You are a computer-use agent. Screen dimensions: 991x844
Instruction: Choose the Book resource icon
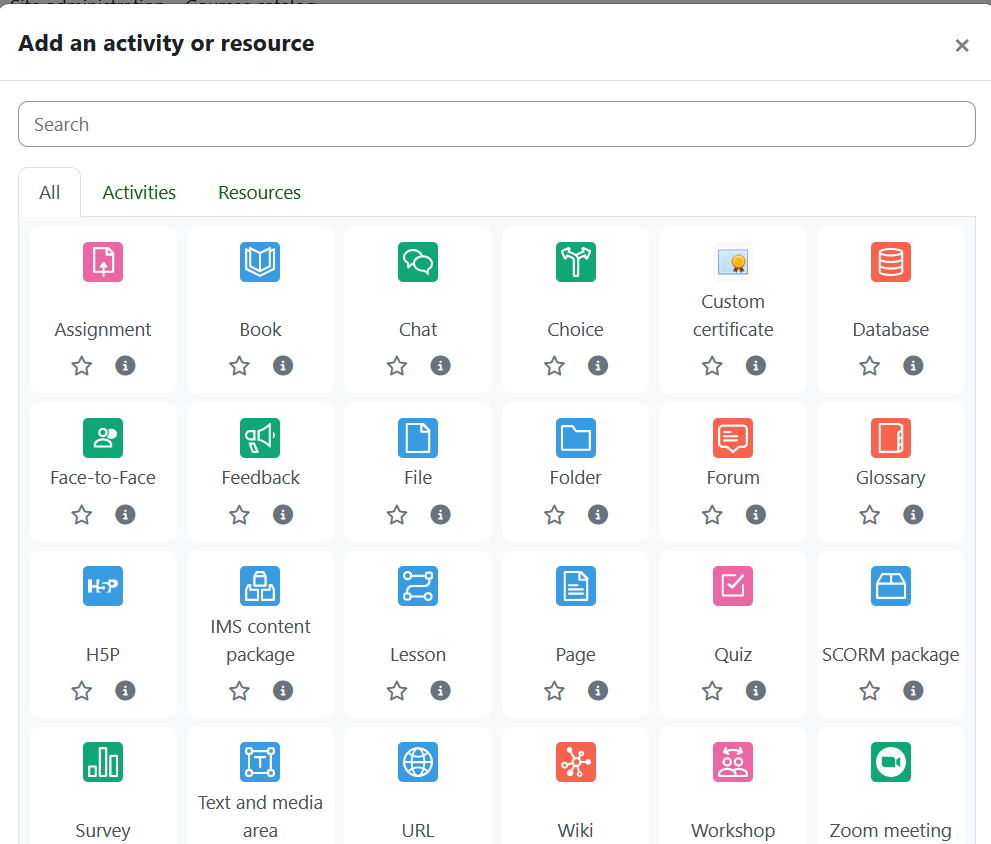tap(260, 262)
